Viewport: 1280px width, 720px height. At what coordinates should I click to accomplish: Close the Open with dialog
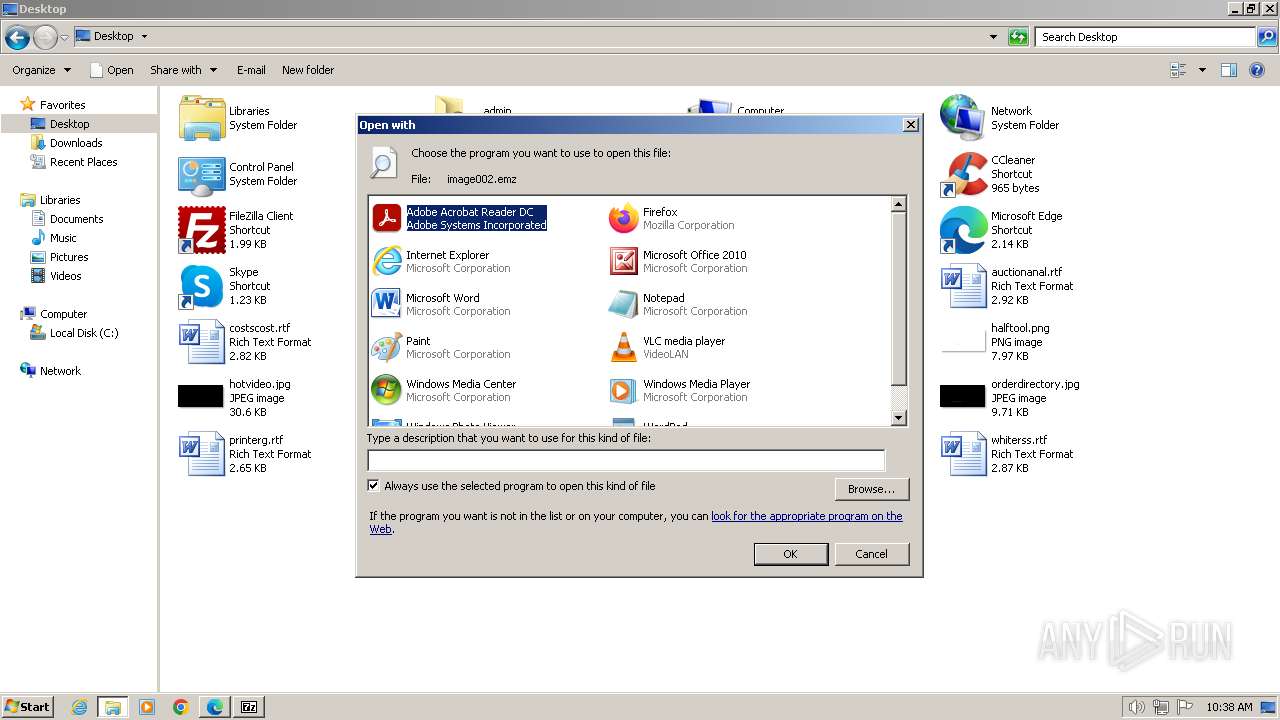tap(910, 125)
